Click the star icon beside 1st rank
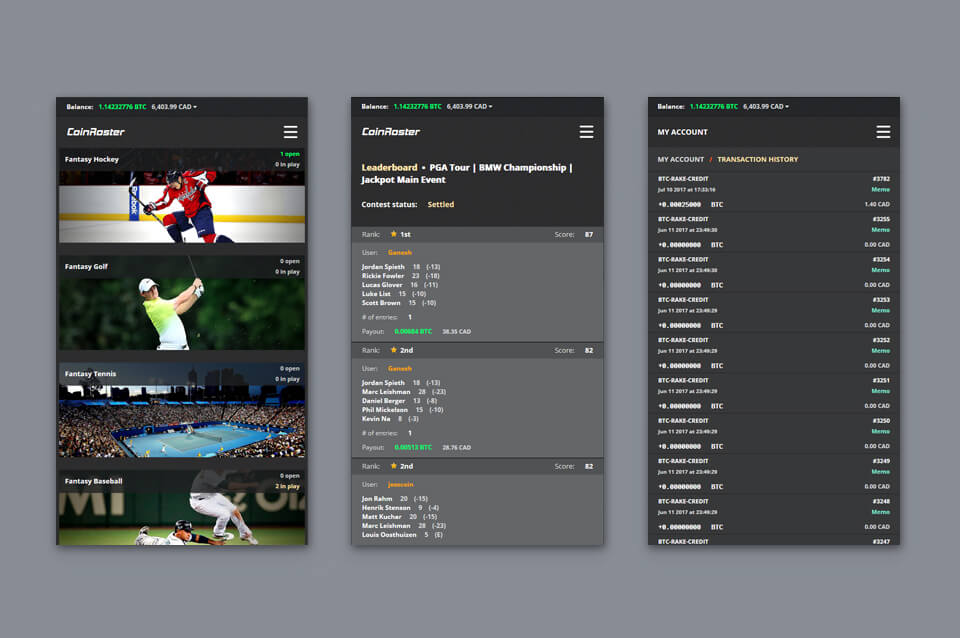Screen dimensions: 960x638 click(393, 234)
